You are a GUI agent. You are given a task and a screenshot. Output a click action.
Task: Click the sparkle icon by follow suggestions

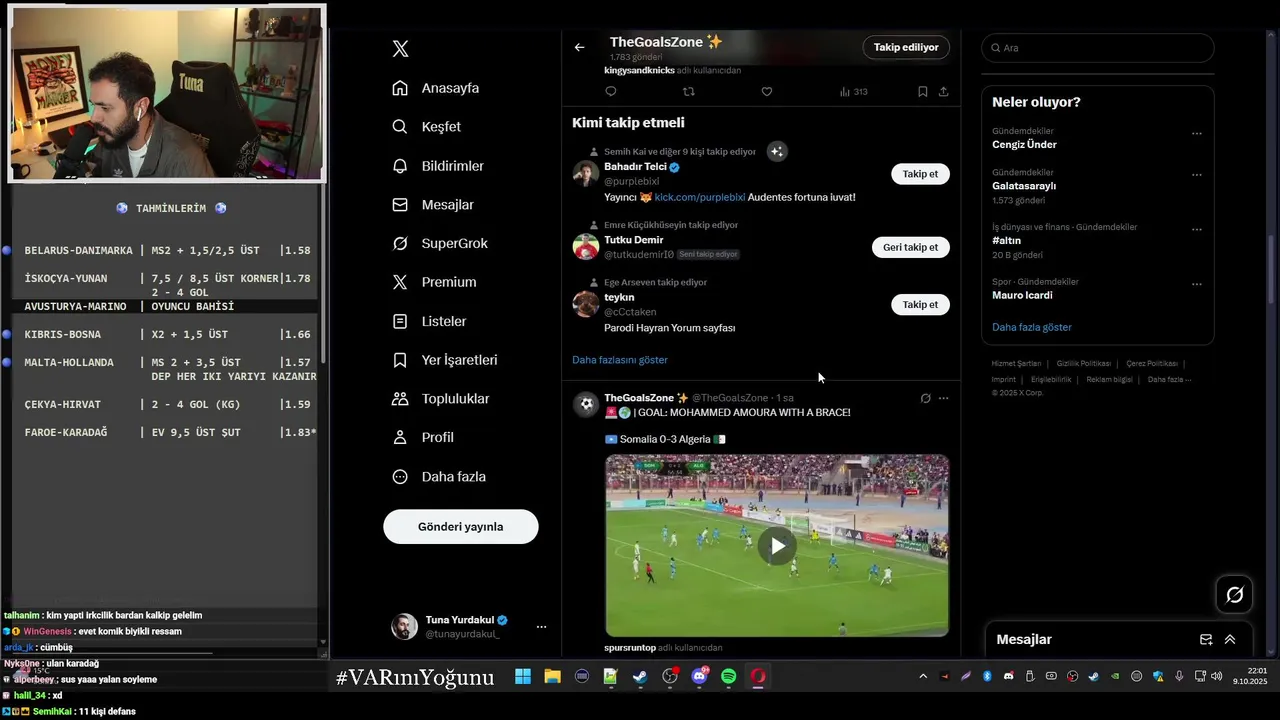coord(777,151)
